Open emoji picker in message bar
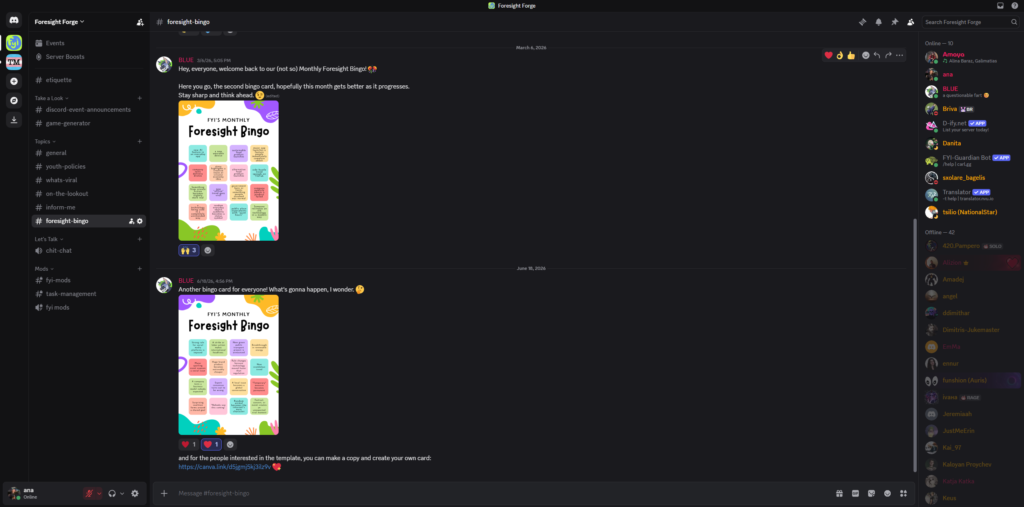 point(888,493)
